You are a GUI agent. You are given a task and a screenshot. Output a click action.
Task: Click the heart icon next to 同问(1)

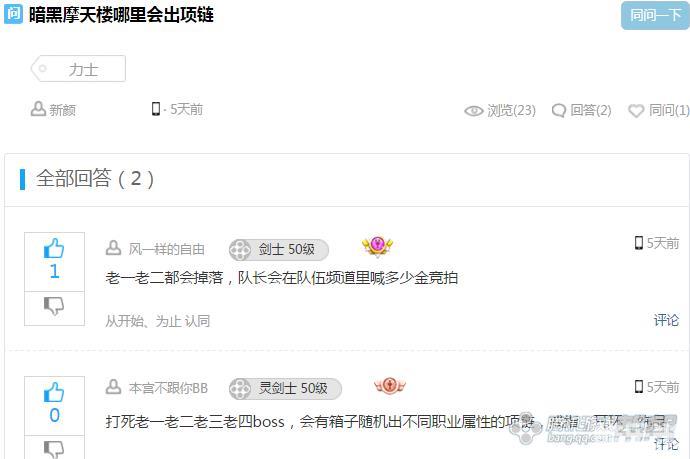pos(636,110)
